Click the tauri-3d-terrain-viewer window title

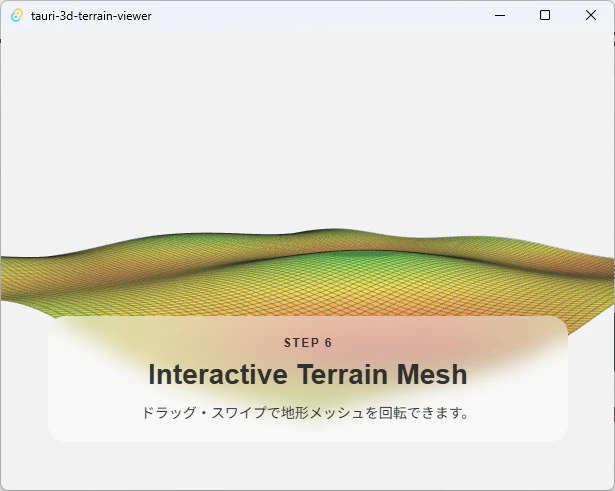tap(91, 16)
